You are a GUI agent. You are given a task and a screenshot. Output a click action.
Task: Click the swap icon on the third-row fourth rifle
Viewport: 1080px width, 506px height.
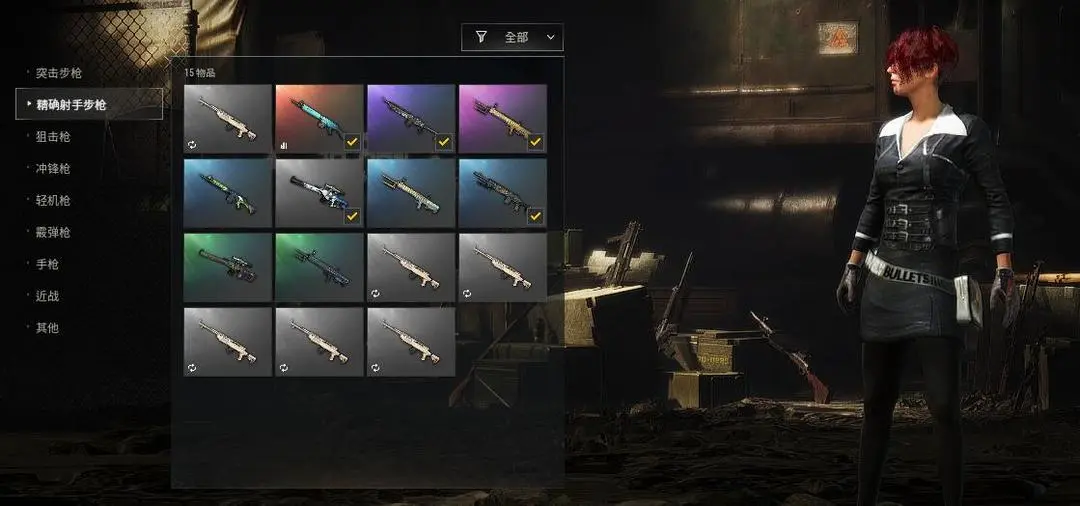(x=466, y=294)
